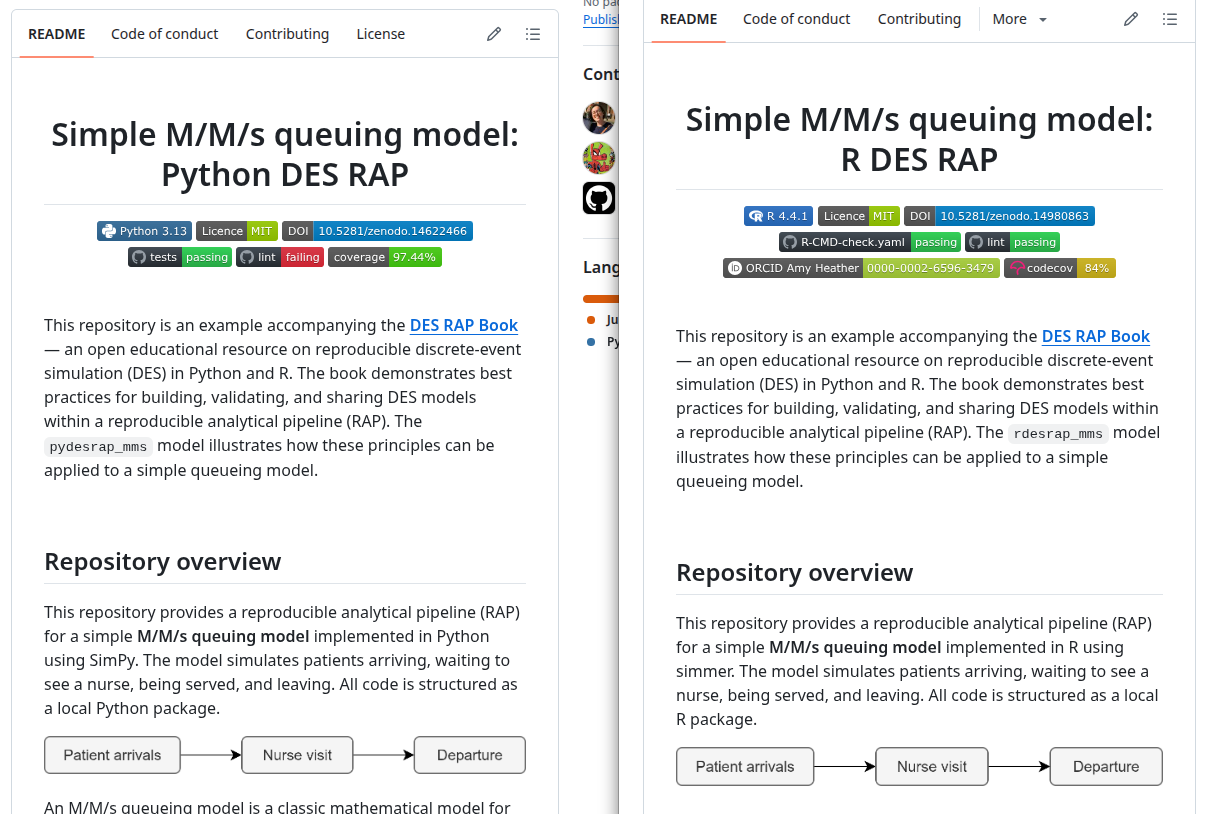Image resolution: width=1215 pixels, height=814 pixels.
Task: Click the R logo on the R 4.4.1 badge
Action: click(757, 215)
